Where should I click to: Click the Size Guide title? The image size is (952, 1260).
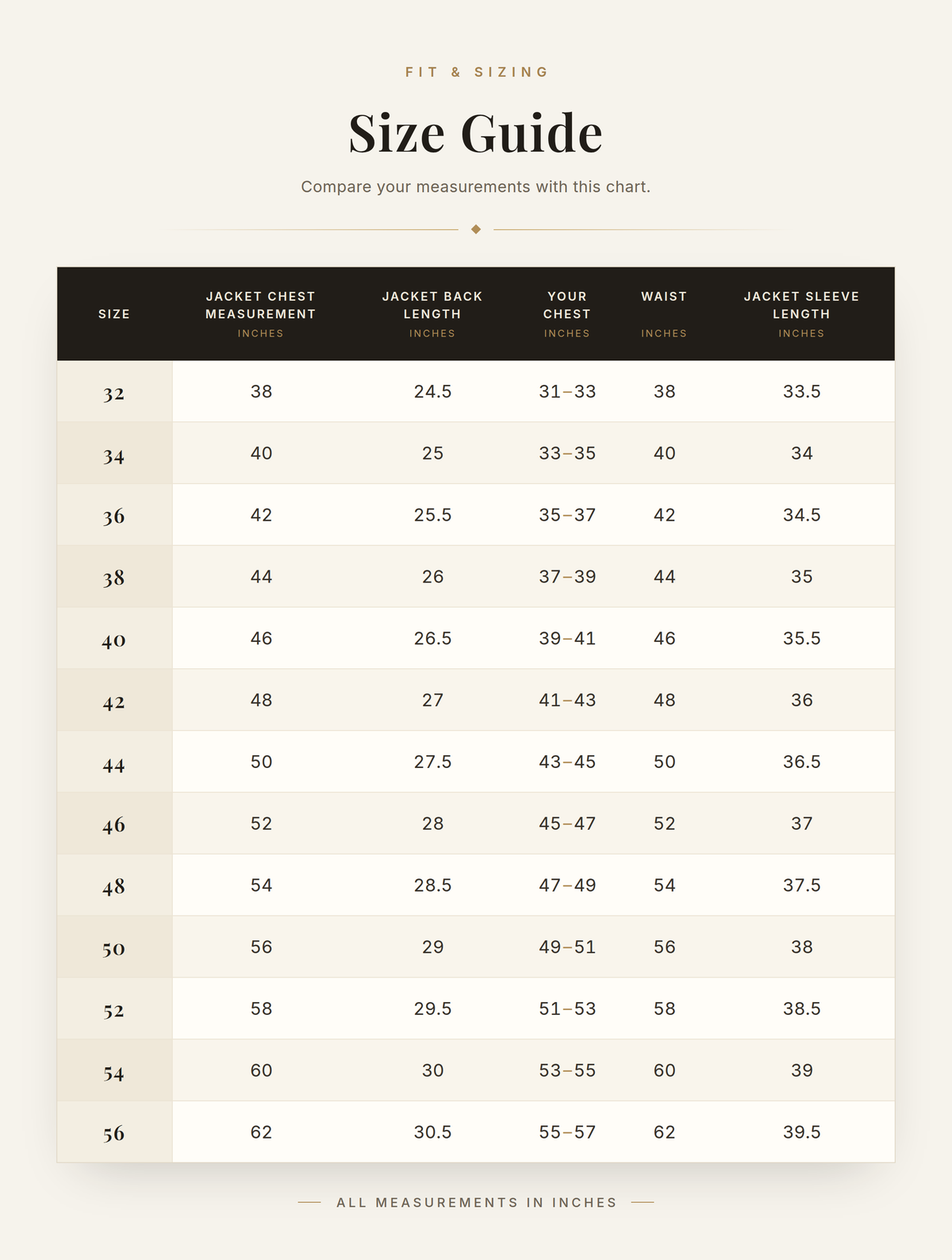point(476,133)
